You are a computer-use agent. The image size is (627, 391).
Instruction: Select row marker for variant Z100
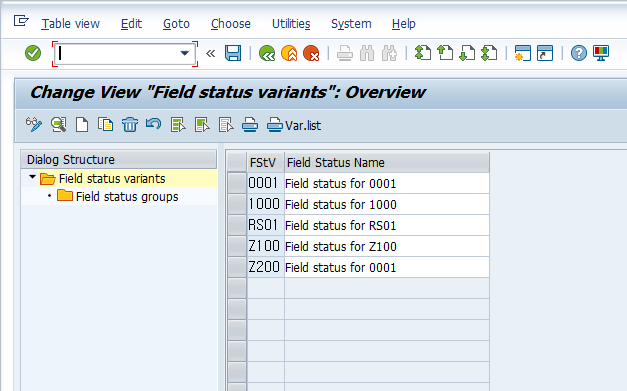pos(237,246)
